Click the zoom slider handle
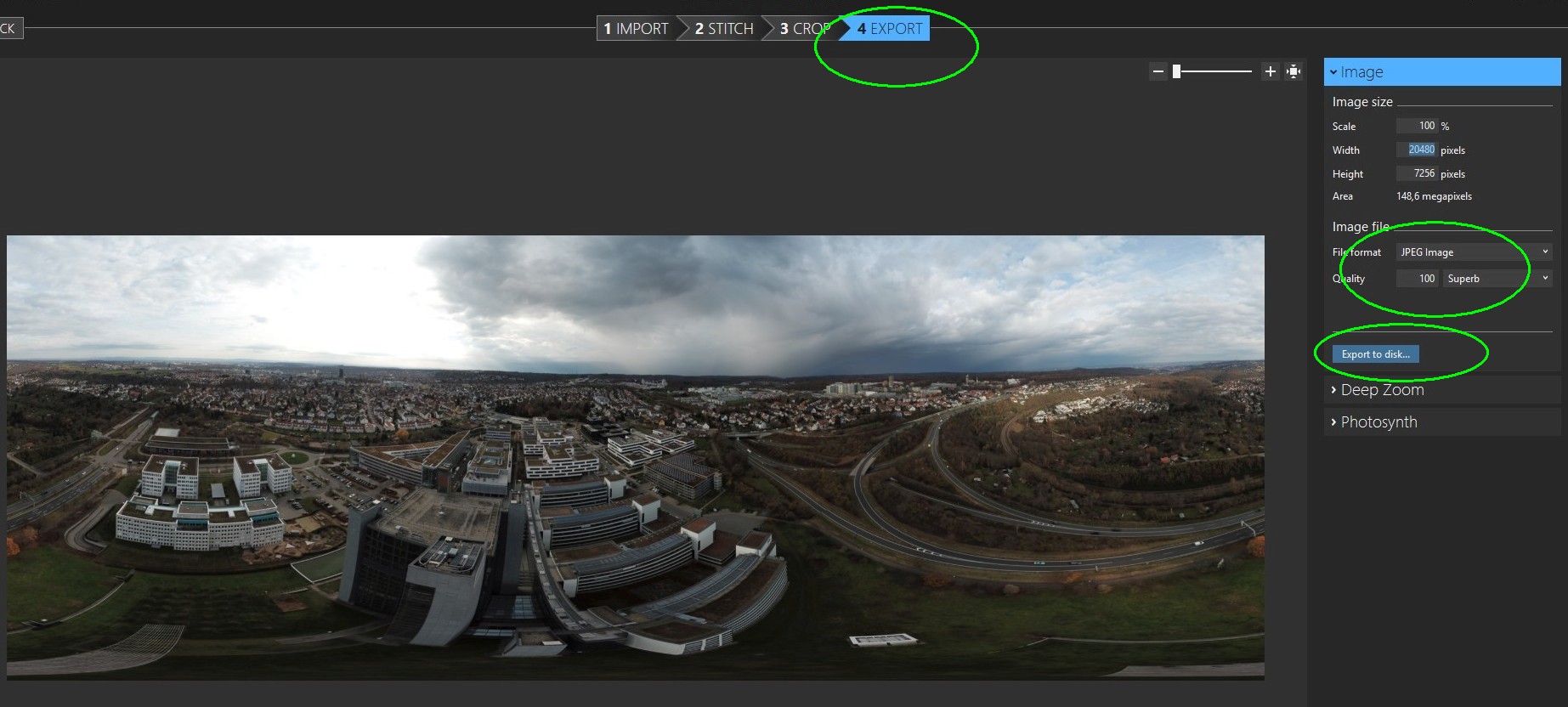This screenshot has width=1568, height=707. click(1177, 72)
